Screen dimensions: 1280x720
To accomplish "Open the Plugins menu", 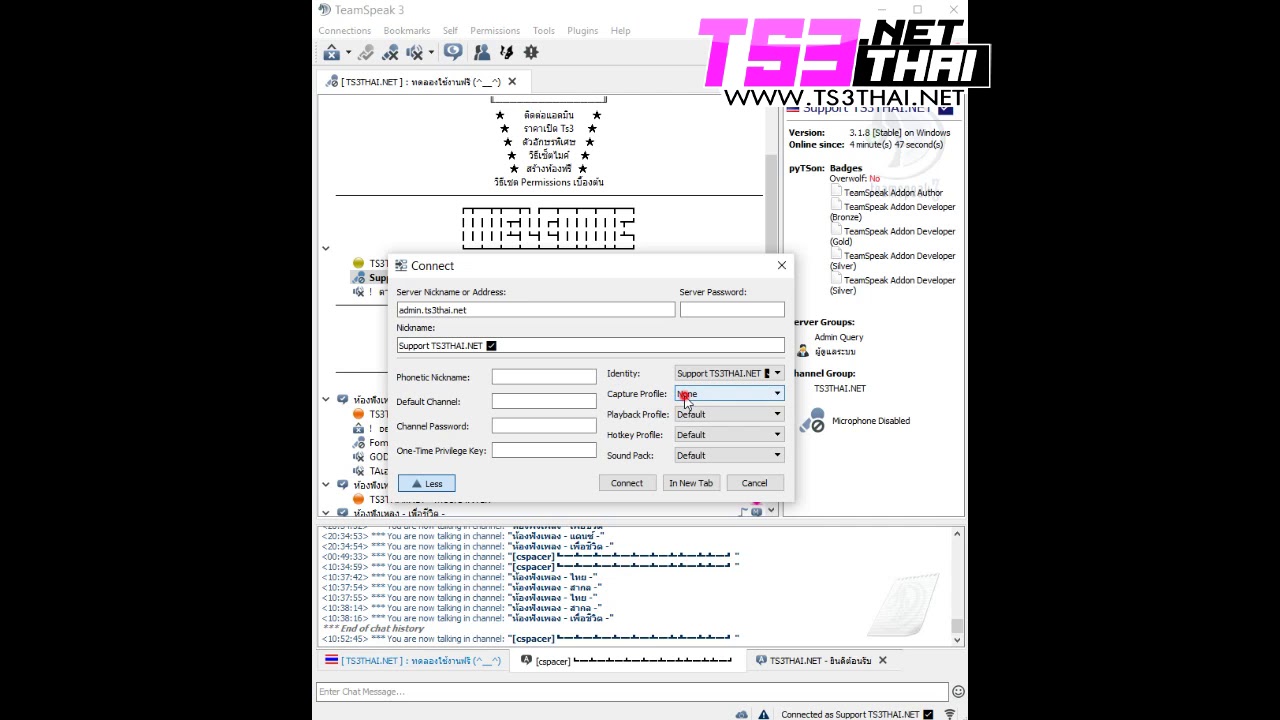I will point(582,31).
